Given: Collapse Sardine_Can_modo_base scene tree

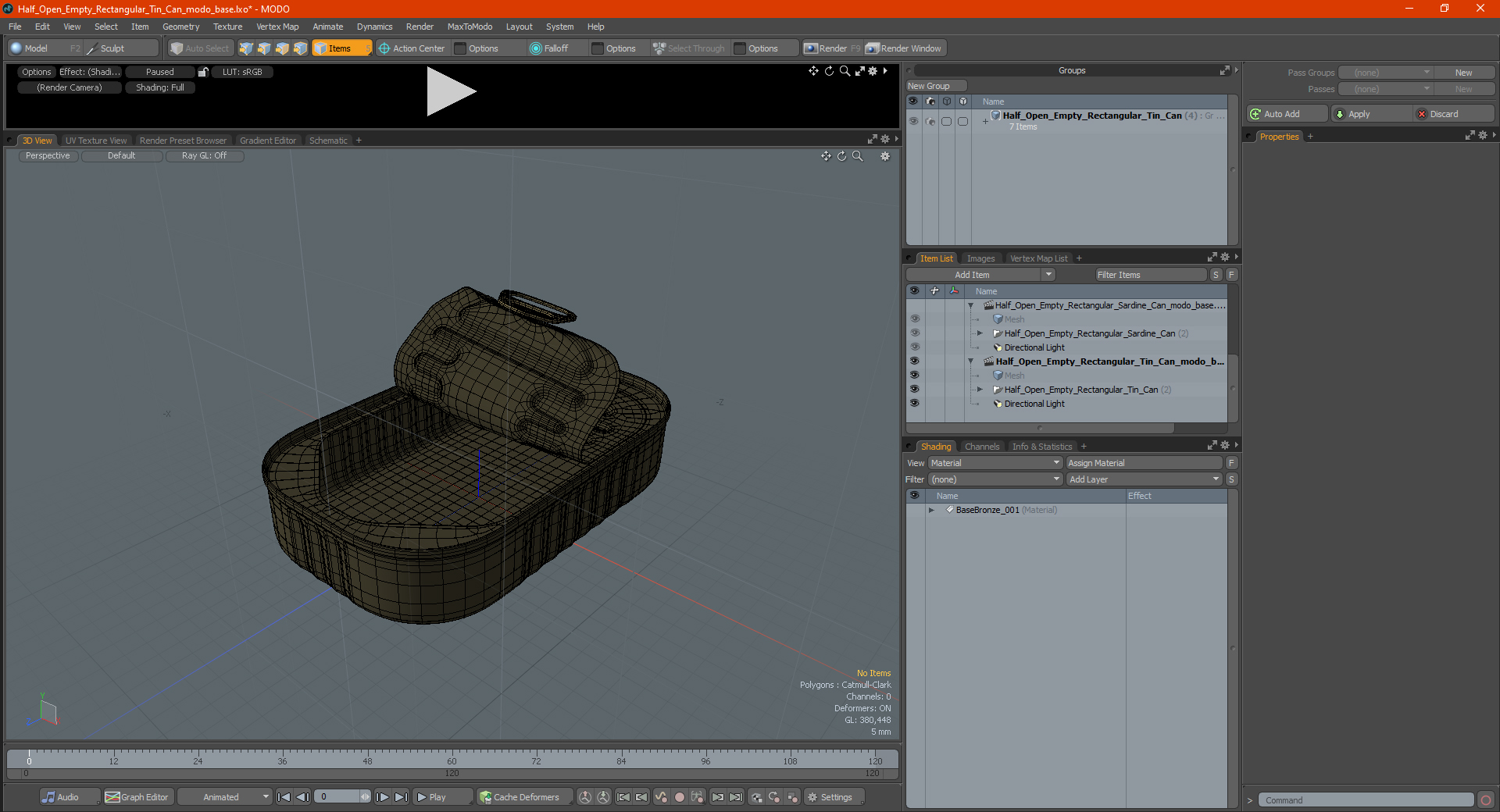Looking at the screenshot, I should coord(971,305).
